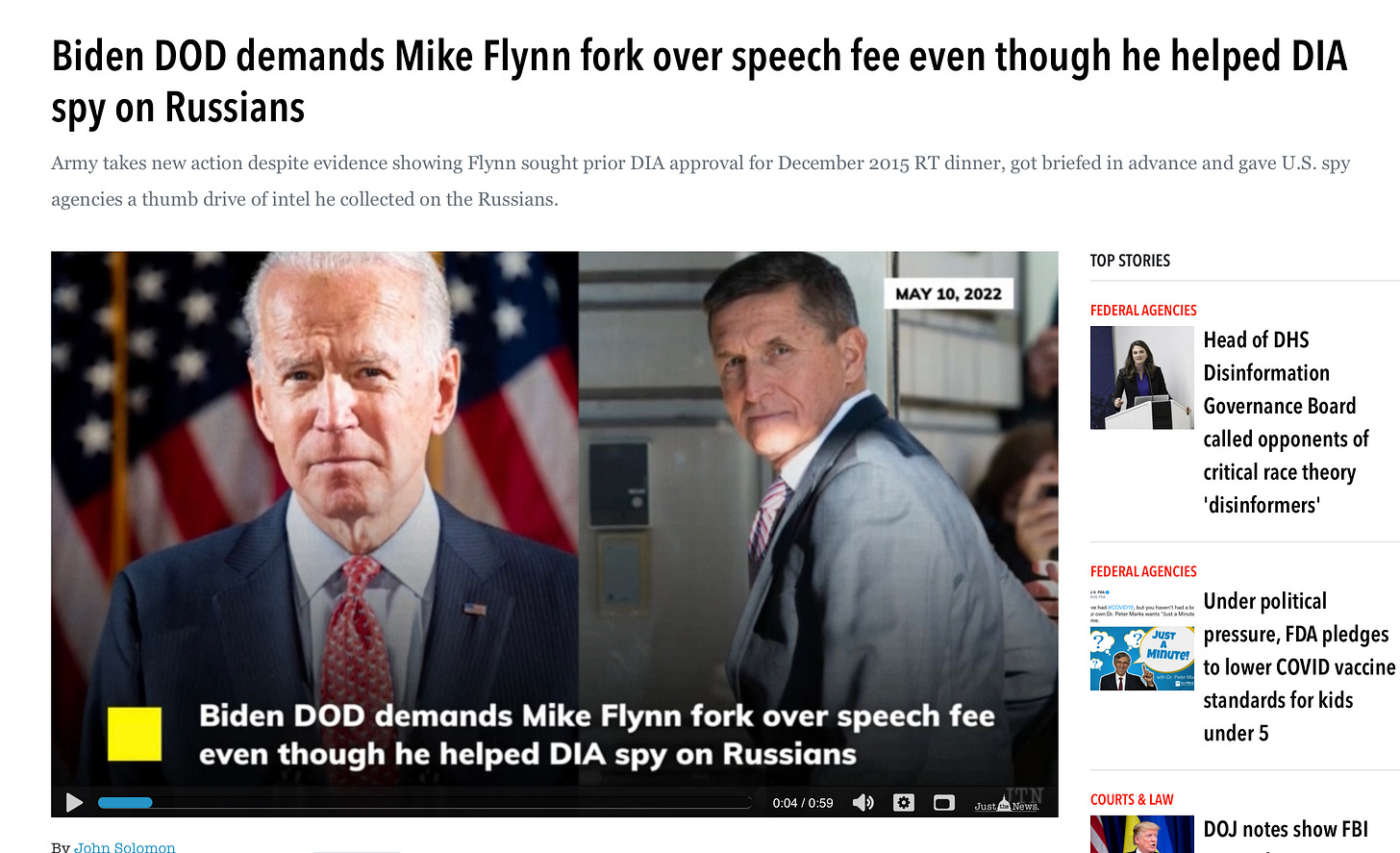Click the Just a Minute thumbnail image
The image size is (1400, 853).
[x=1141, y=639]
